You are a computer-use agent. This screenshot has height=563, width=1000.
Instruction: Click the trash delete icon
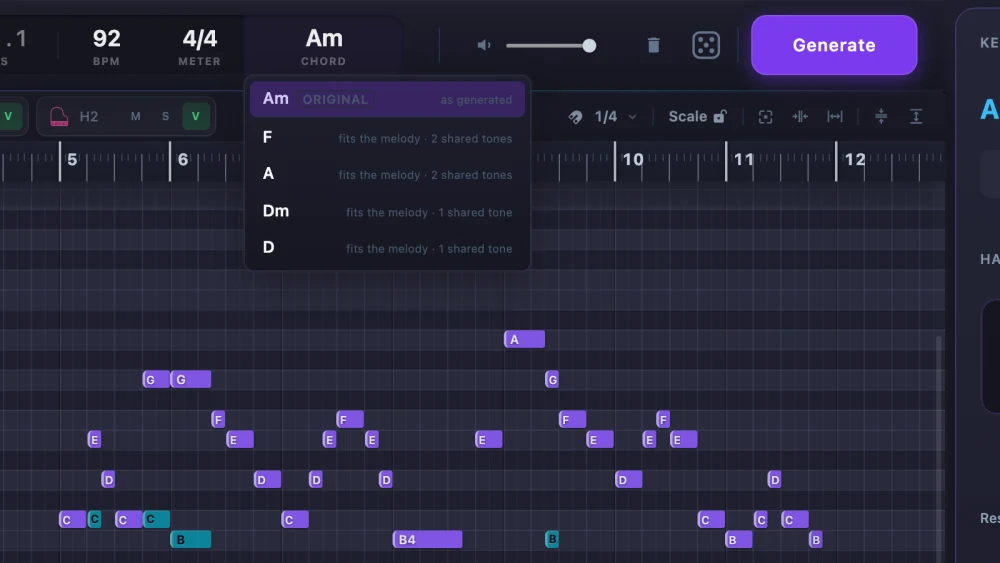click(x=653, y=45)
